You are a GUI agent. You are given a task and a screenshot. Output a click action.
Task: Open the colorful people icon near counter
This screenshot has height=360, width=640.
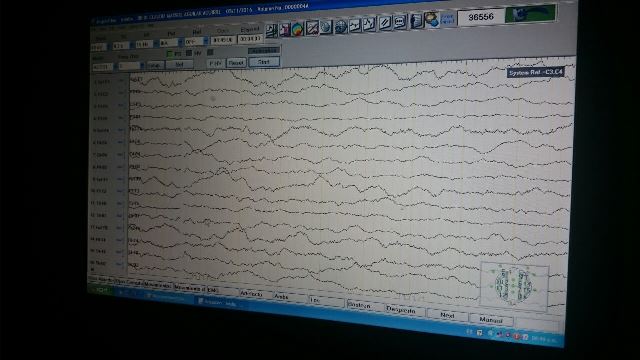click(x=431, y=20)
